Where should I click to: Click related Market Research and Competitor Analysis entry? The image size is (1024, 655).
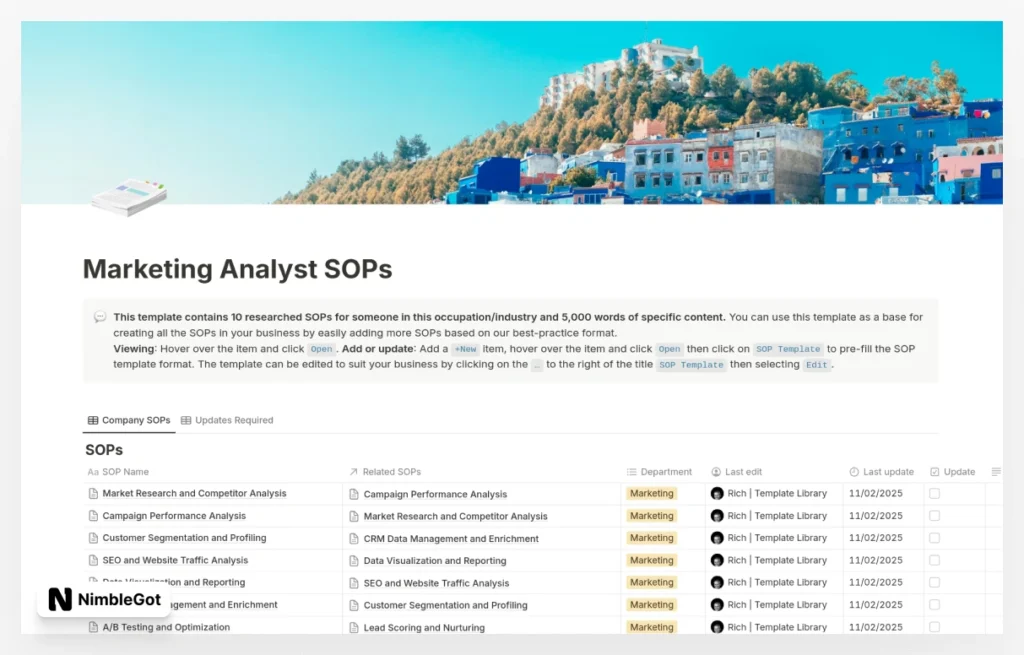pos(455,517)
